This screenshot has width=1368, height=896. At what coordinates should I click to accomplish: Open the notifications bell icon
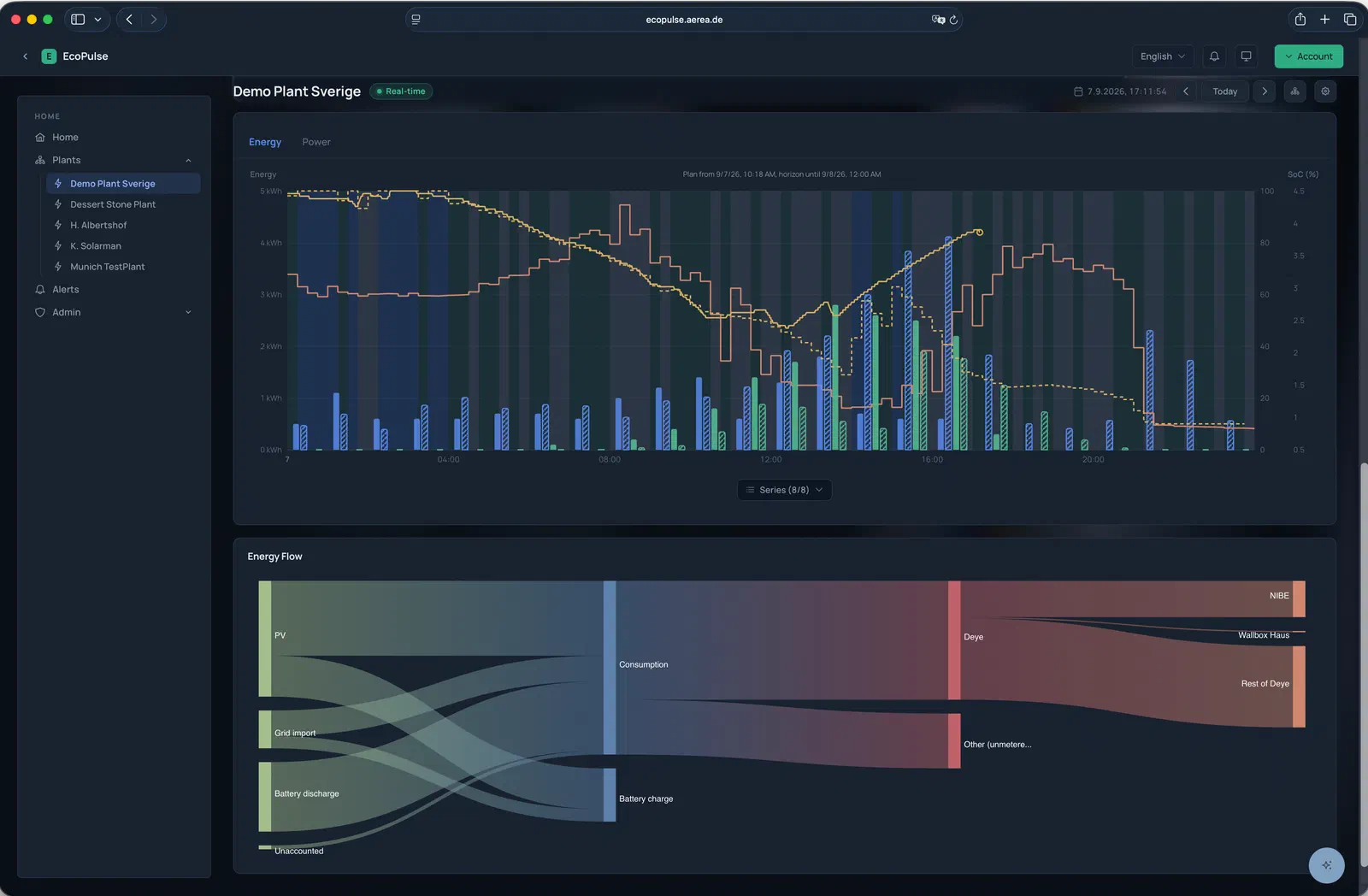pyautogui.click(x=1214, y=56)
